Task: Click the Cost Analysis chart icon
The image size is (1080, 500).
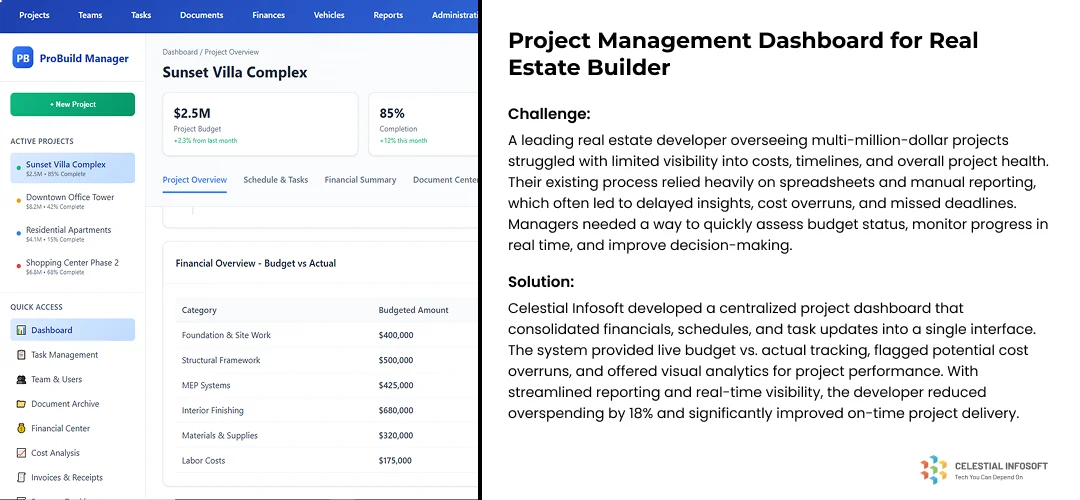Action: 21,453
